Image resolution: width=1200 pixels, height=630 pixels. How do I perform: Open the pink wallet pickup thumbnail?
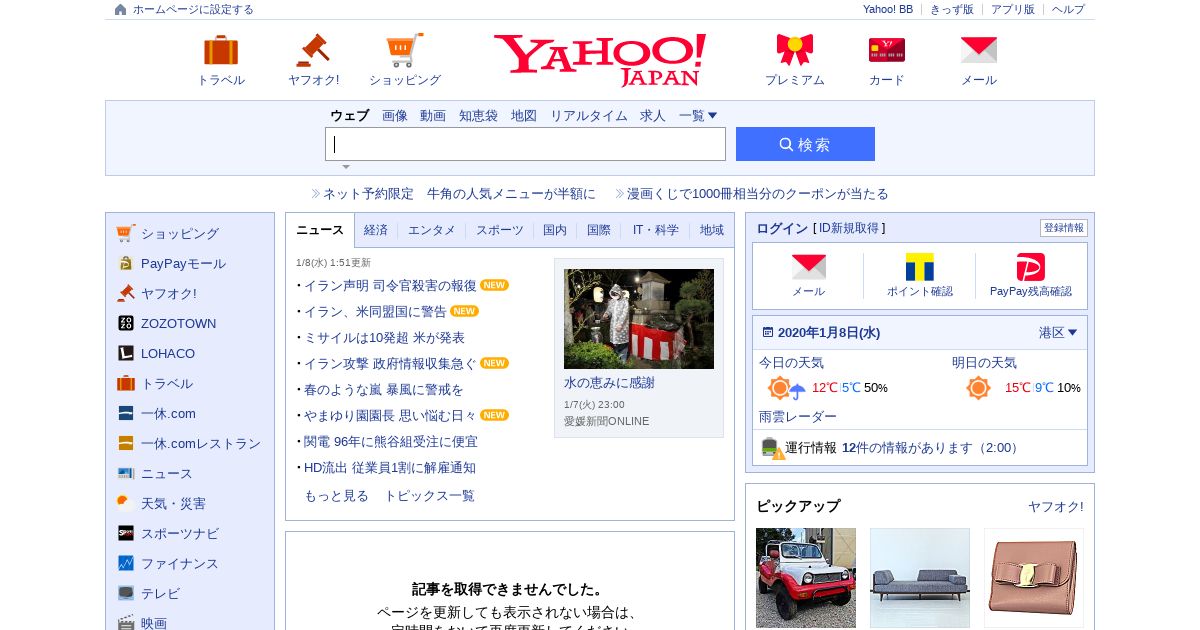pos(1034,578)
